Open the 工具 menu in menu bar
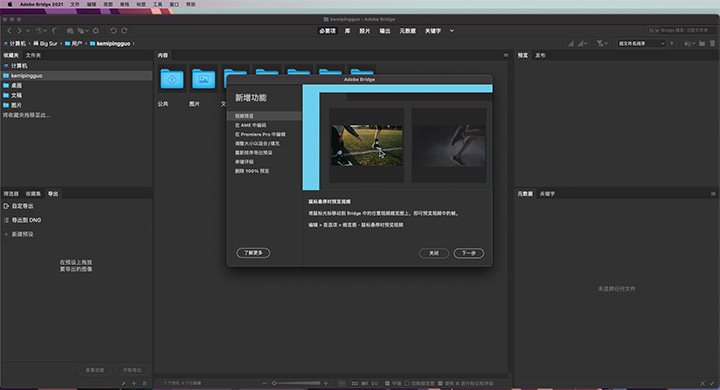The width and height of the screenshot is (720, 390). pos(158,4)
